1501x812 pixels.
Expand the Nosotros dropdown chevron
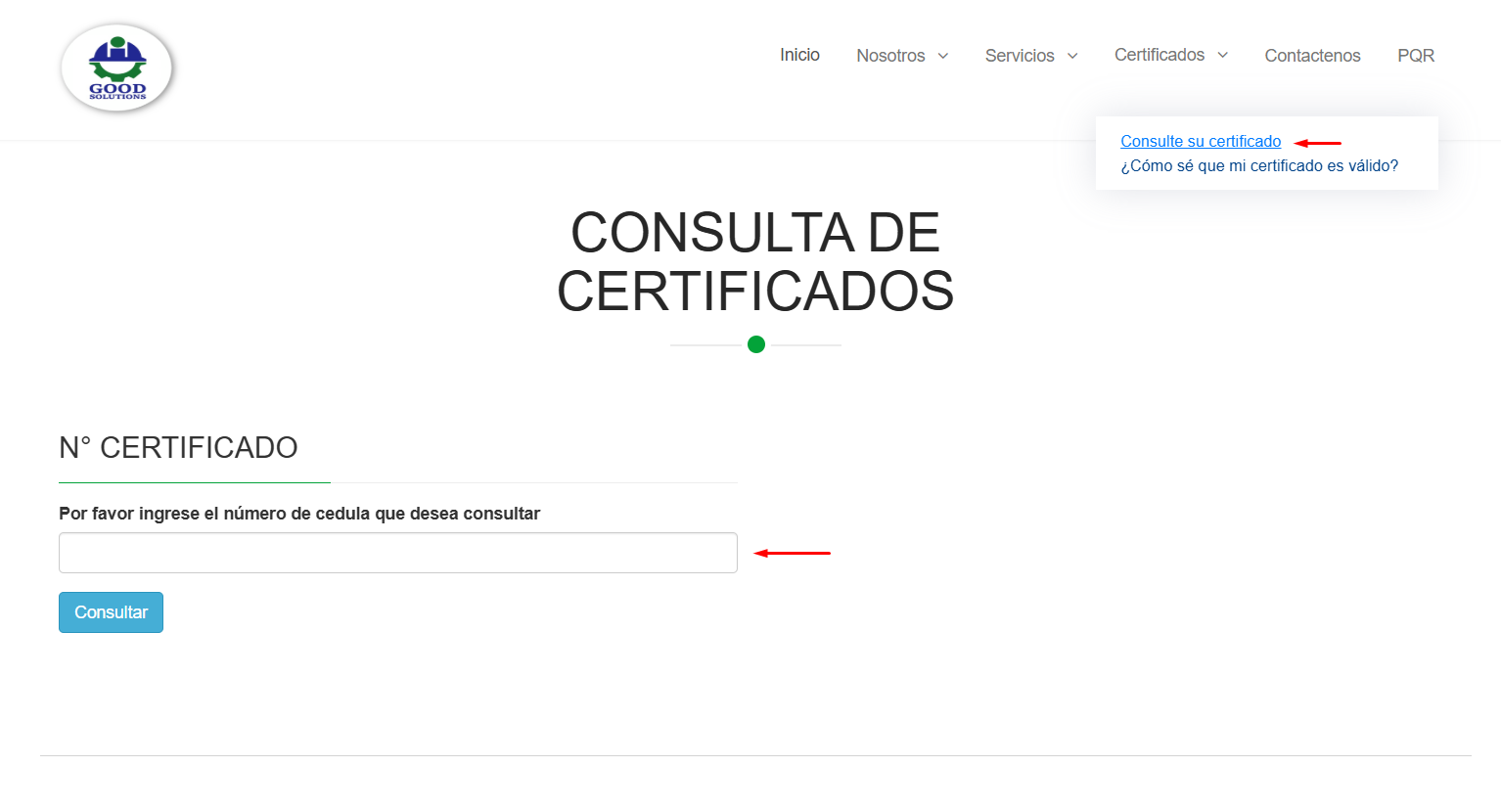pos(943,56)
